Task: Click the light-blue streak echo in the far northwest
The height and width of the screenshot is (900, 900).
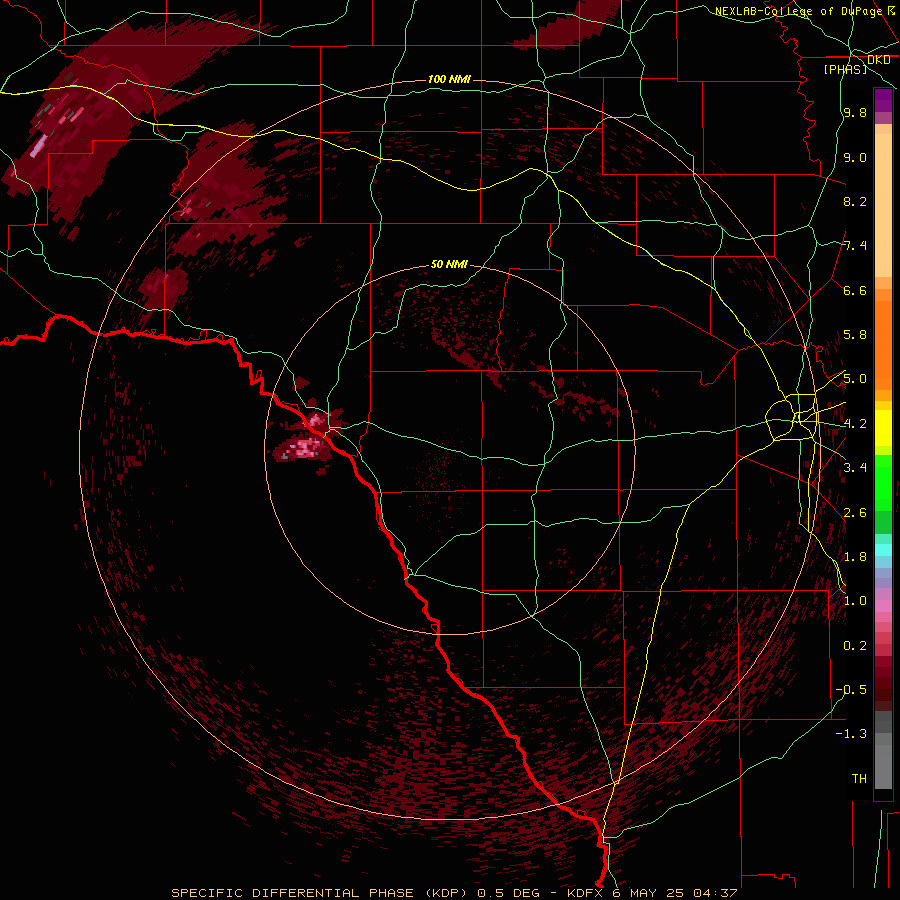Action: [38, 146]
